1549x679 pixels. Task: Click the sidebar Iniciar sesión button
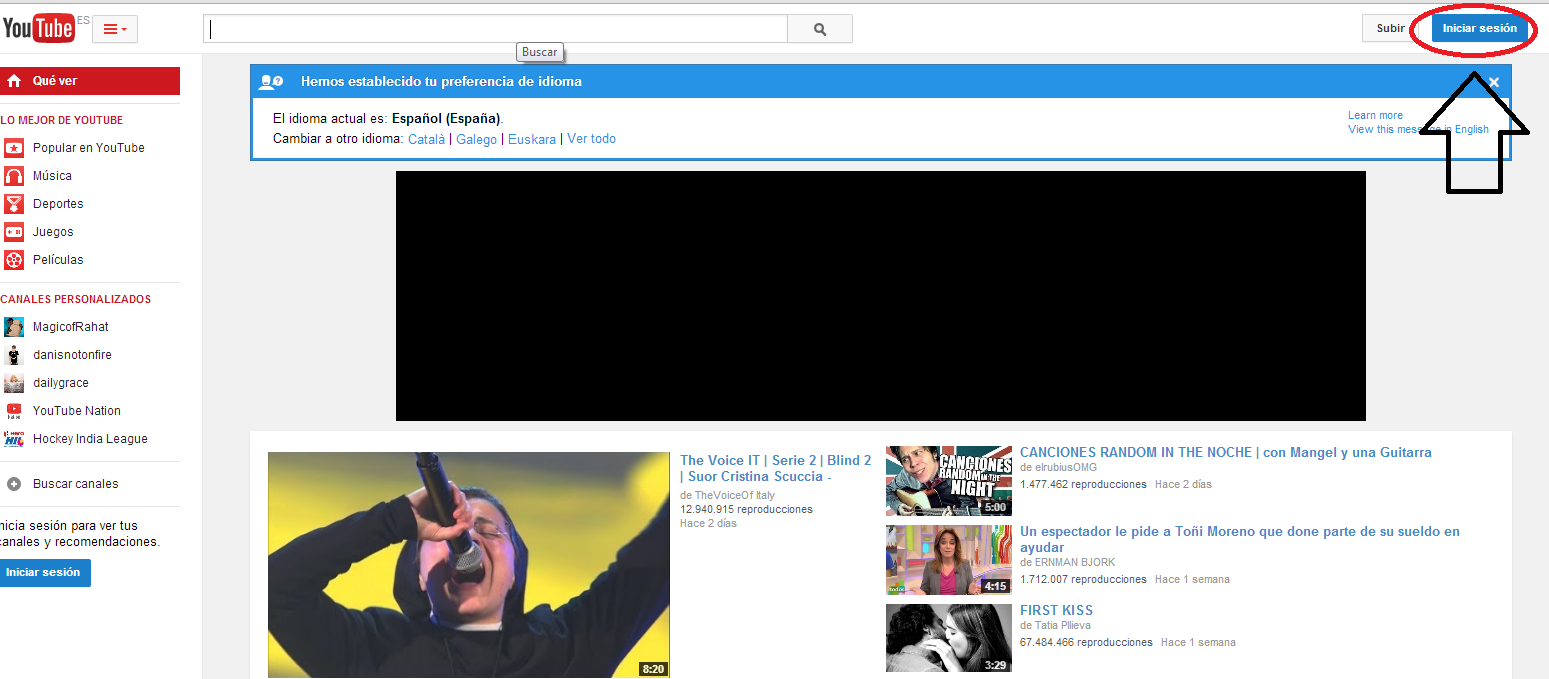point(43,573)
